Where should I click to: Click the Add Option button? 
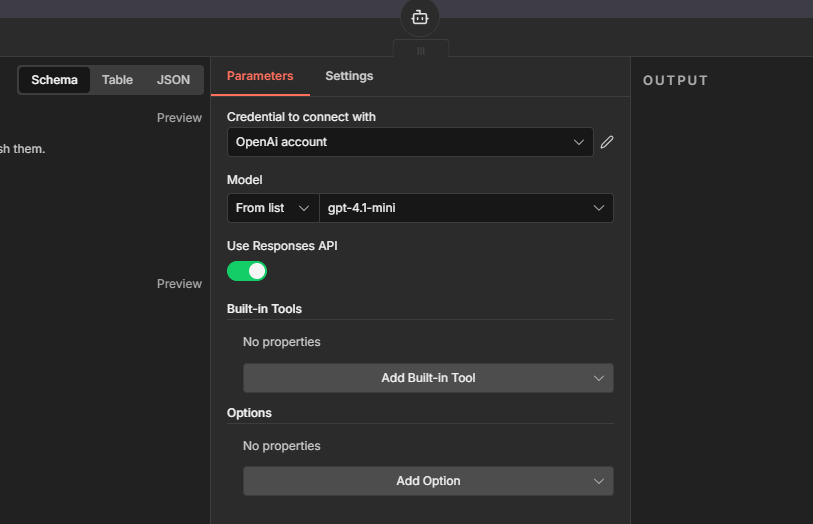pyautogui.click(x=428, y=481)
